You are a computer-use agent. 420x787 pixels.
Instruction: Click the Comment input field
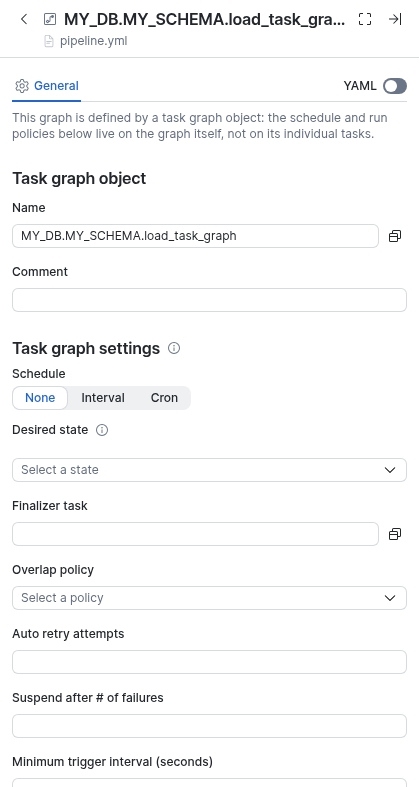(x=209, y=300)
